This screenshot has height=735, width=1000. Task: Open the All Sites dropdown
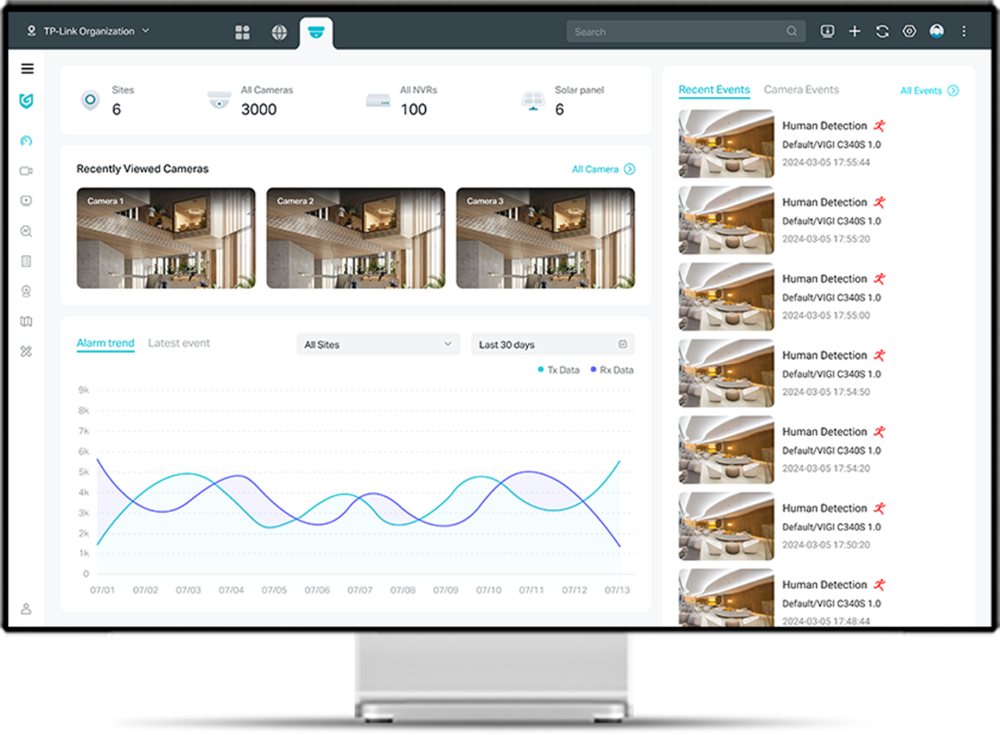[377, 343]
